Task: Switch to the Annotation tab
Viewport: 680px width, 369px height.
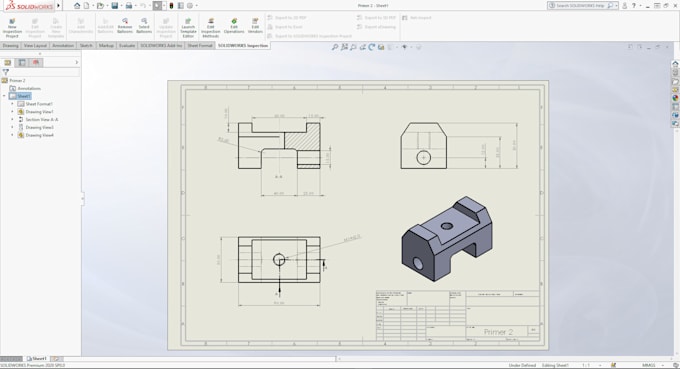Action: pos(63,46)
